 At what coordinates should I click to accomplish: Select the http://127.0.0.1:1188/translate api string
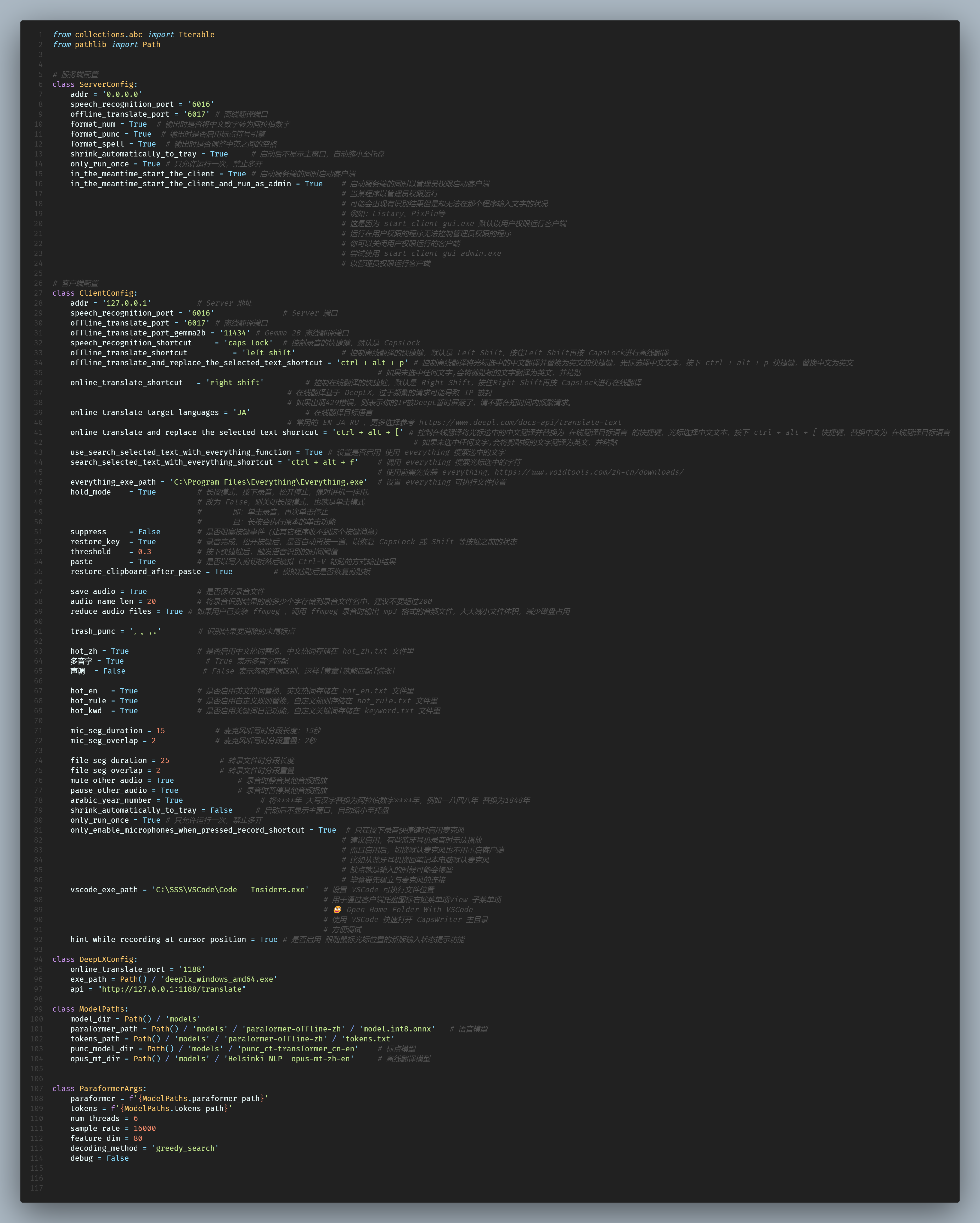pos(172,989)
